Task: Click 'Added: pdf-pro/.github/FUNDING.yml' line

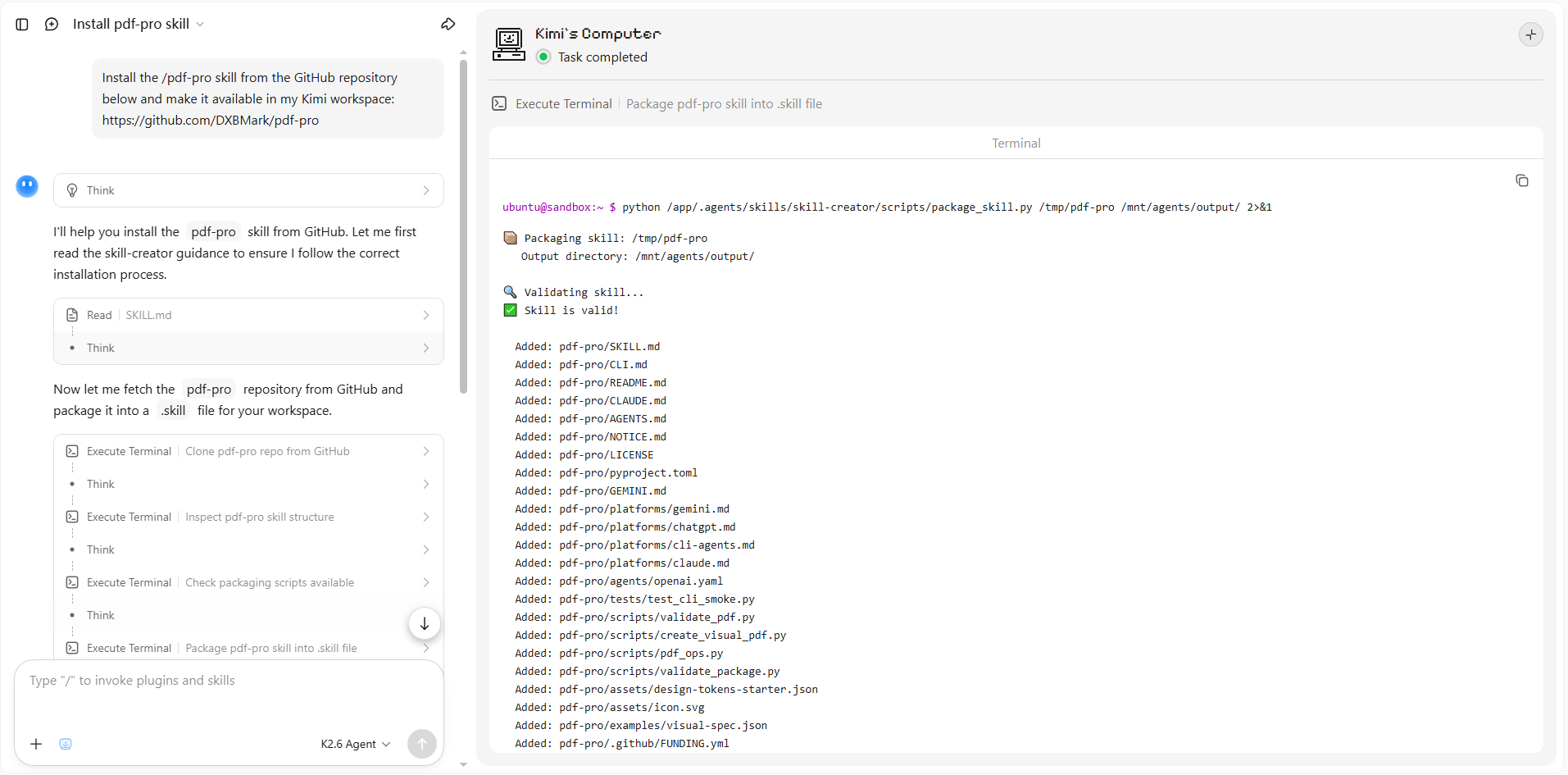Action: click(621, 743)
